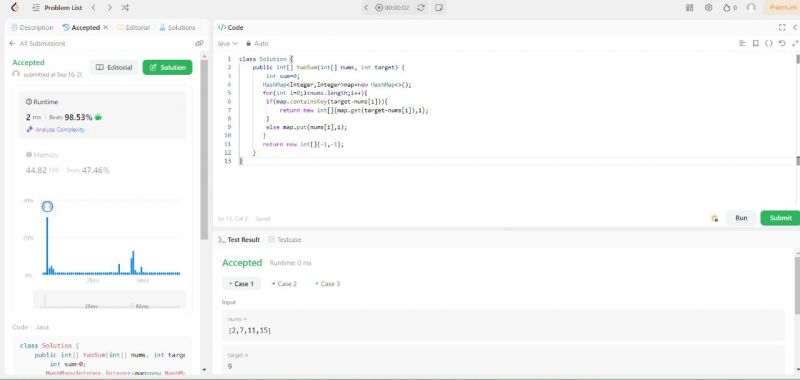Image resolution: width=800 pixels, height=380 pixels.
Task: Copy the submission link icon
Action: [199, 43]
